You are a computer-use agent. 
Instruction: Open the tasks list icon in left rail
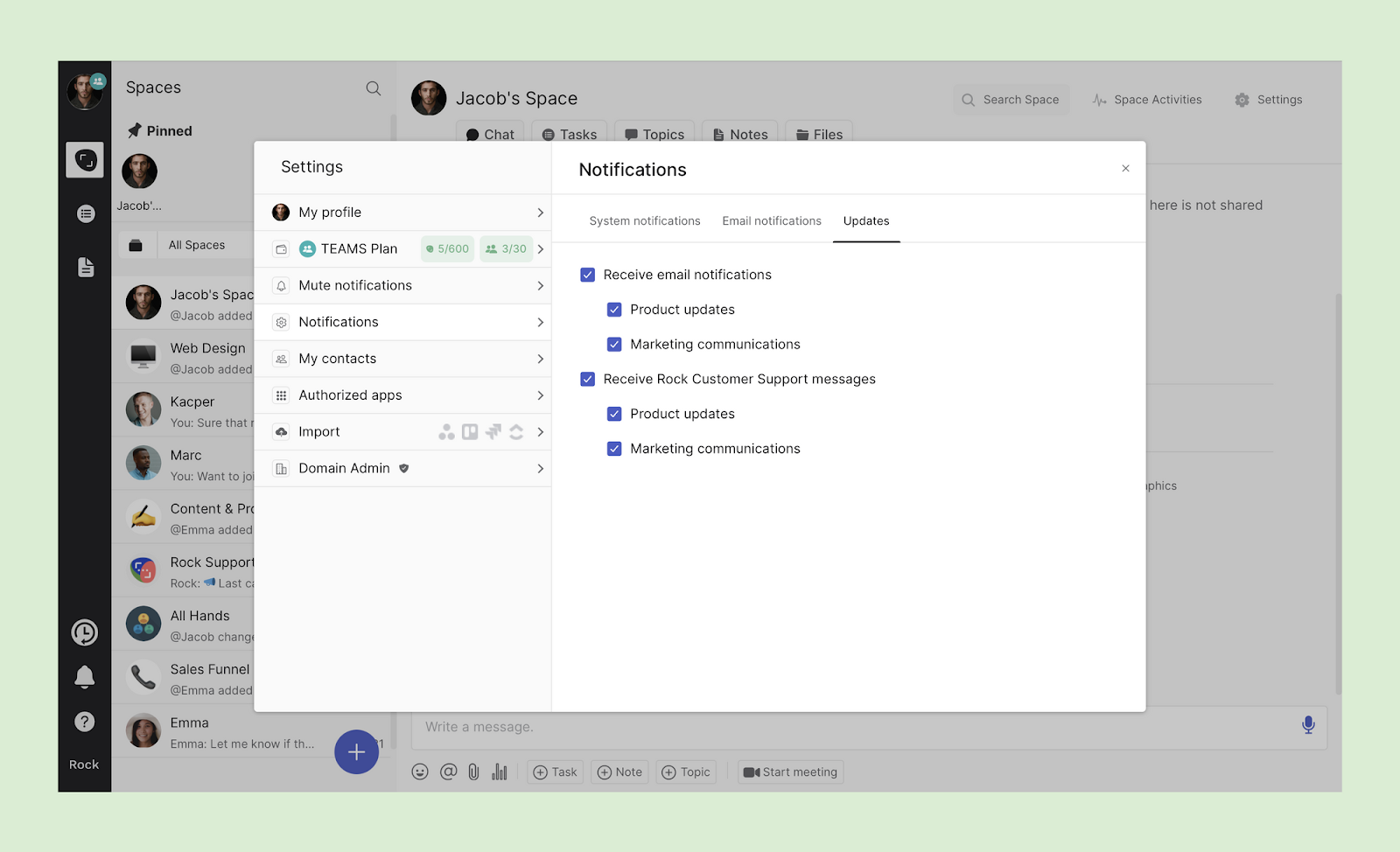(86, 213)
